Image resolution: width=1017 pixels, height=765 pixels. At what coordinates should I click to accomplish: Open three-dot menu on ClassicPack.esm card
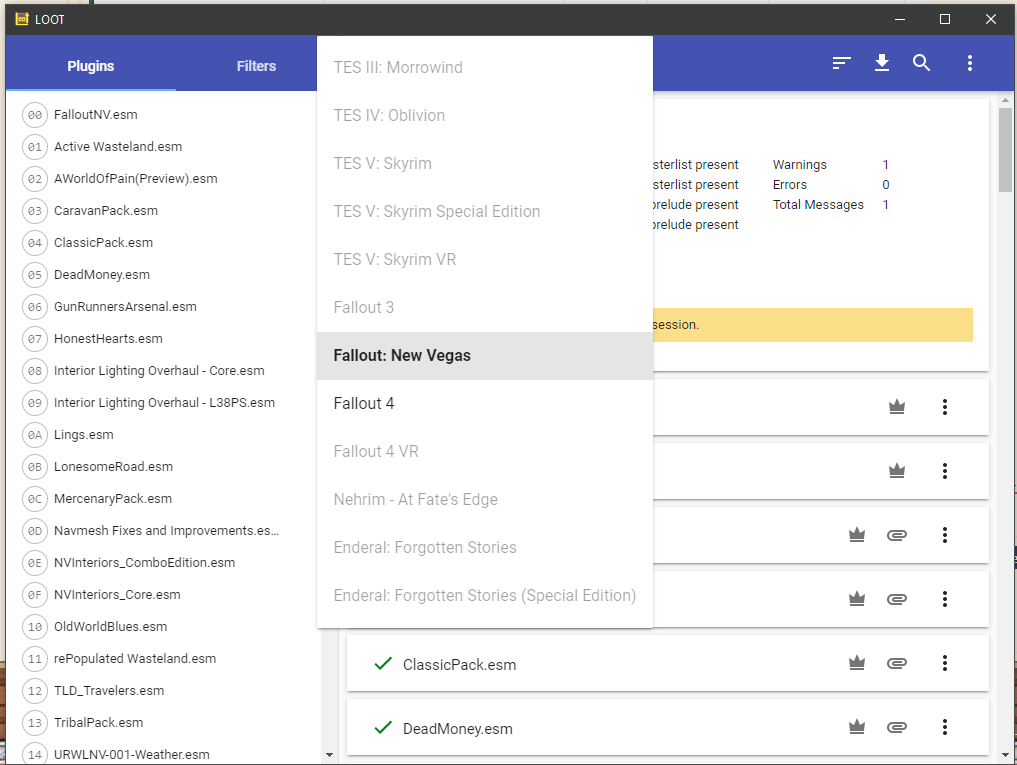coord(944,663)
